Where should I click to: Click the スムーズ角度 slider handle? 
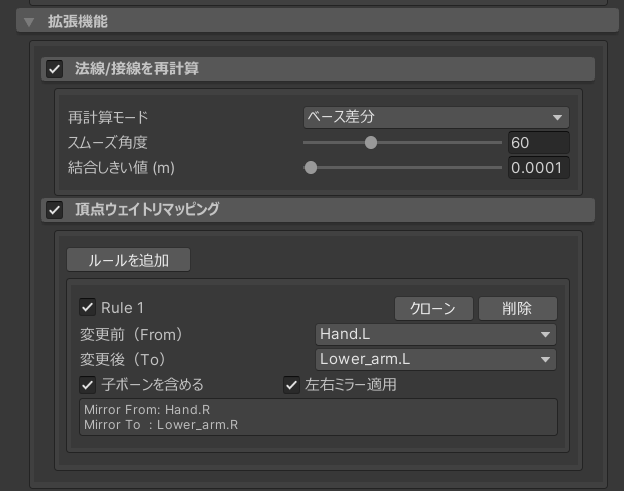(x=371, y=143)
